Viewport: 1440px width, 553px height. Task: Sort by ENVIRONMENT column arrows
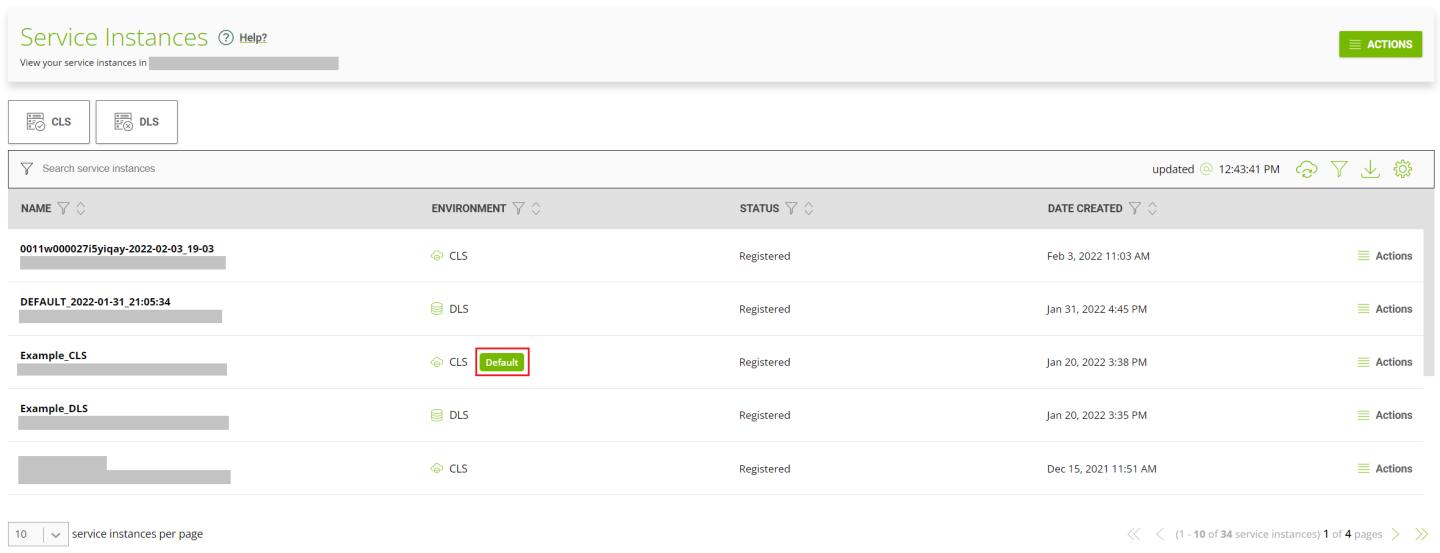click(x=536, y=208)
